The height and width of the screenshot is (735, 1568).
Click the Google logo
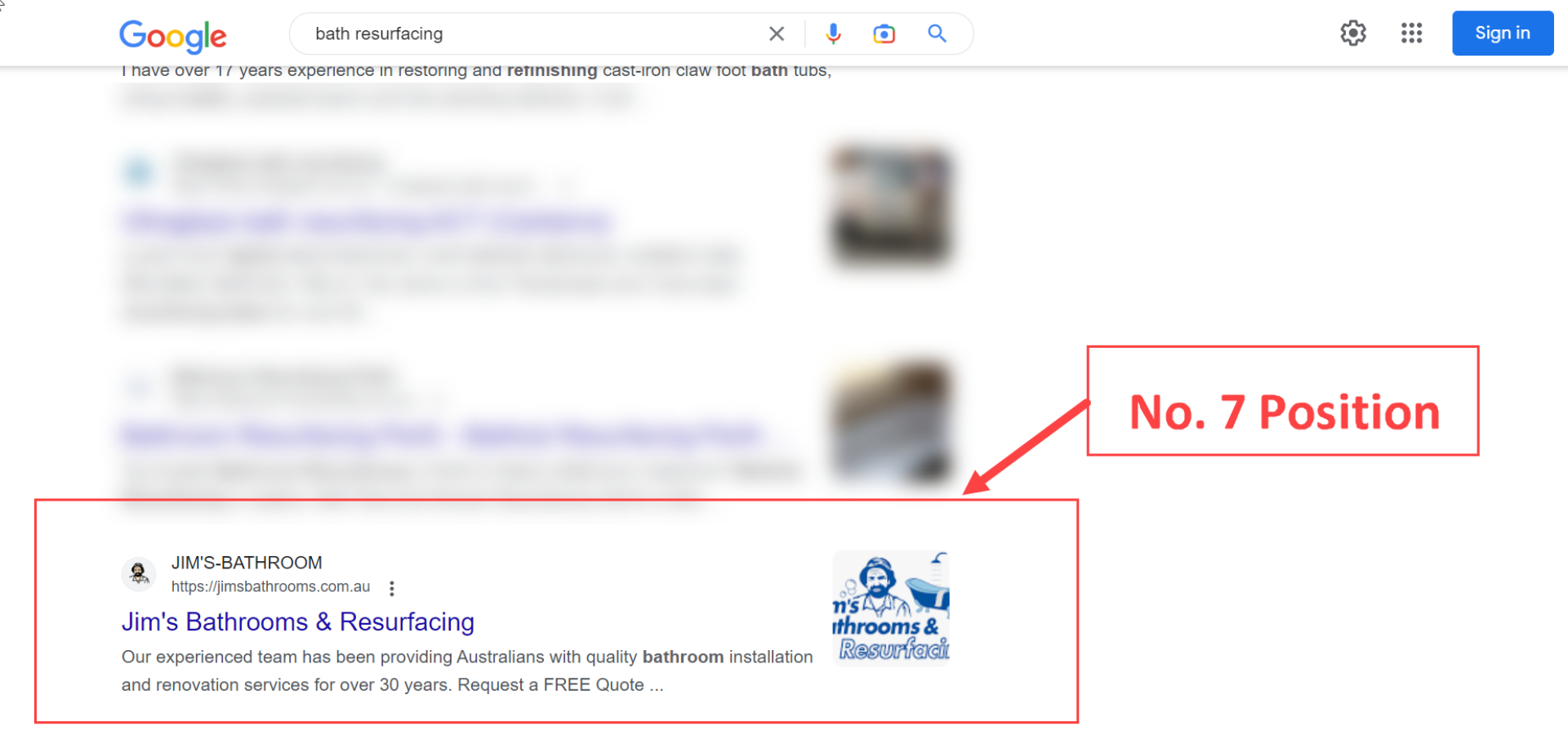(172, 34)
